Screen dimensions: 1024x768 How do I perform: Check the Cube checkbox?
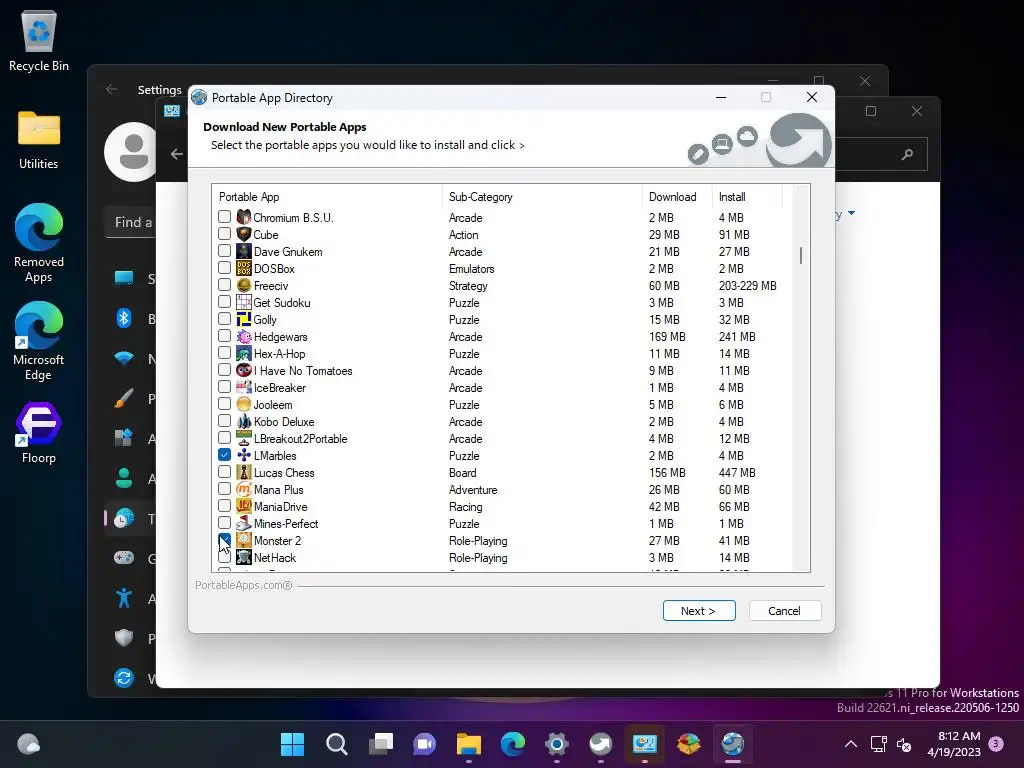click(224, 233)
